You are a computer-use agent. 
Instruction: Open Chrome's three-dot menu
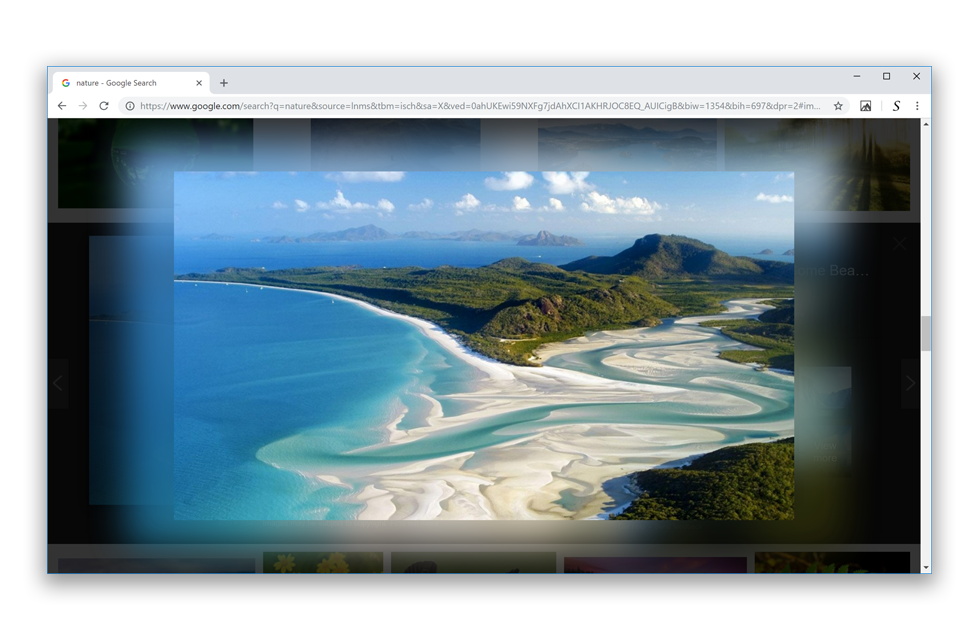[917, 104]
